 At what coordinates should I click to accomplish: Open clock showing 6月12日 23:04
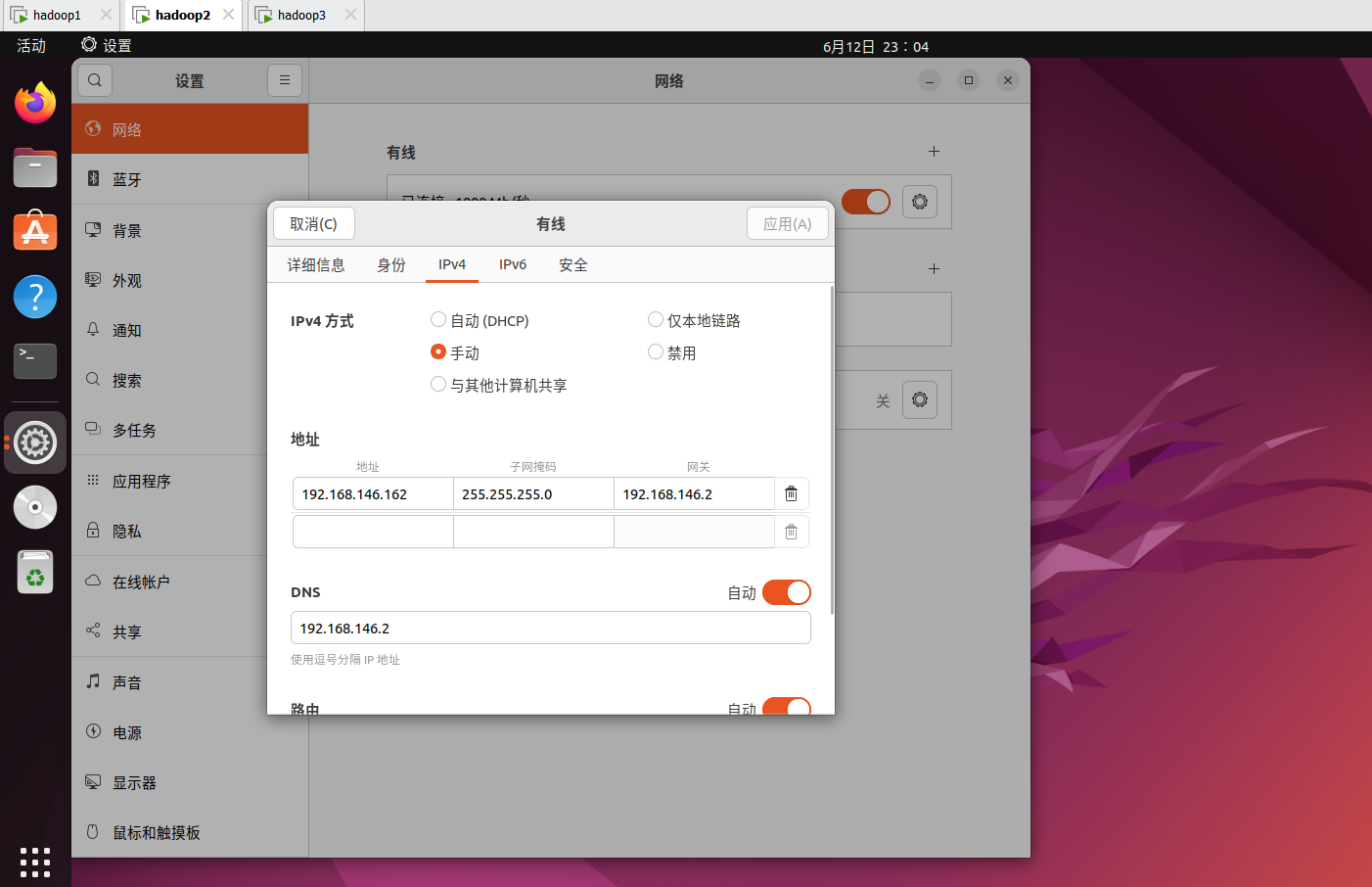[876, 46]
